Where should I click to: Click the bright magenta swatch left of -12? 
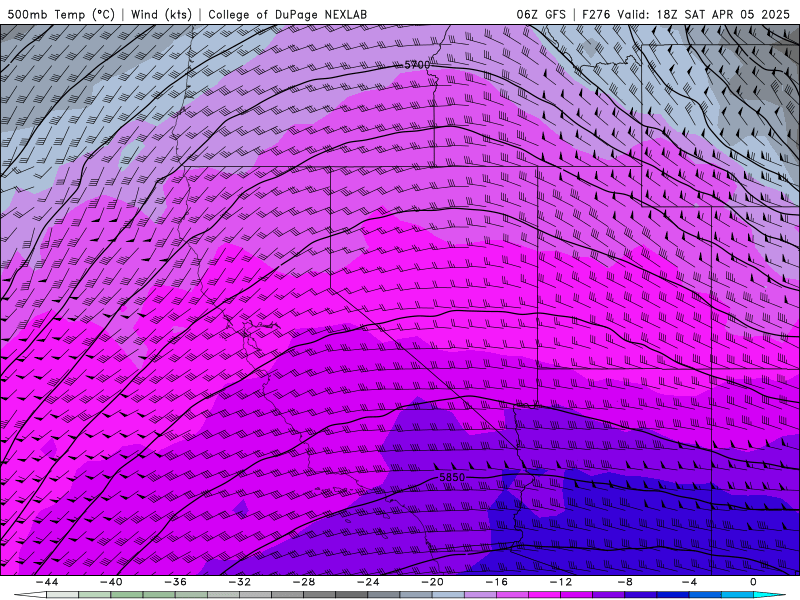[x=545, y=595]
